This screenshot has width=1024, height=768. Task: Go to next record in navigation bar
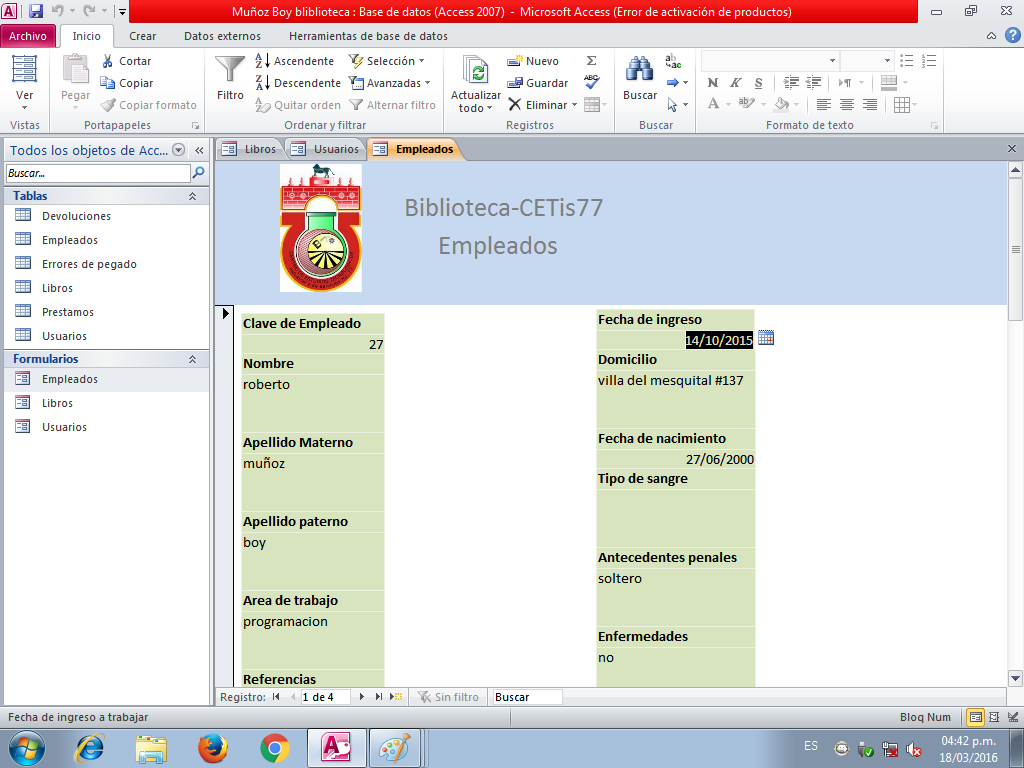click(x=362, y=697)
